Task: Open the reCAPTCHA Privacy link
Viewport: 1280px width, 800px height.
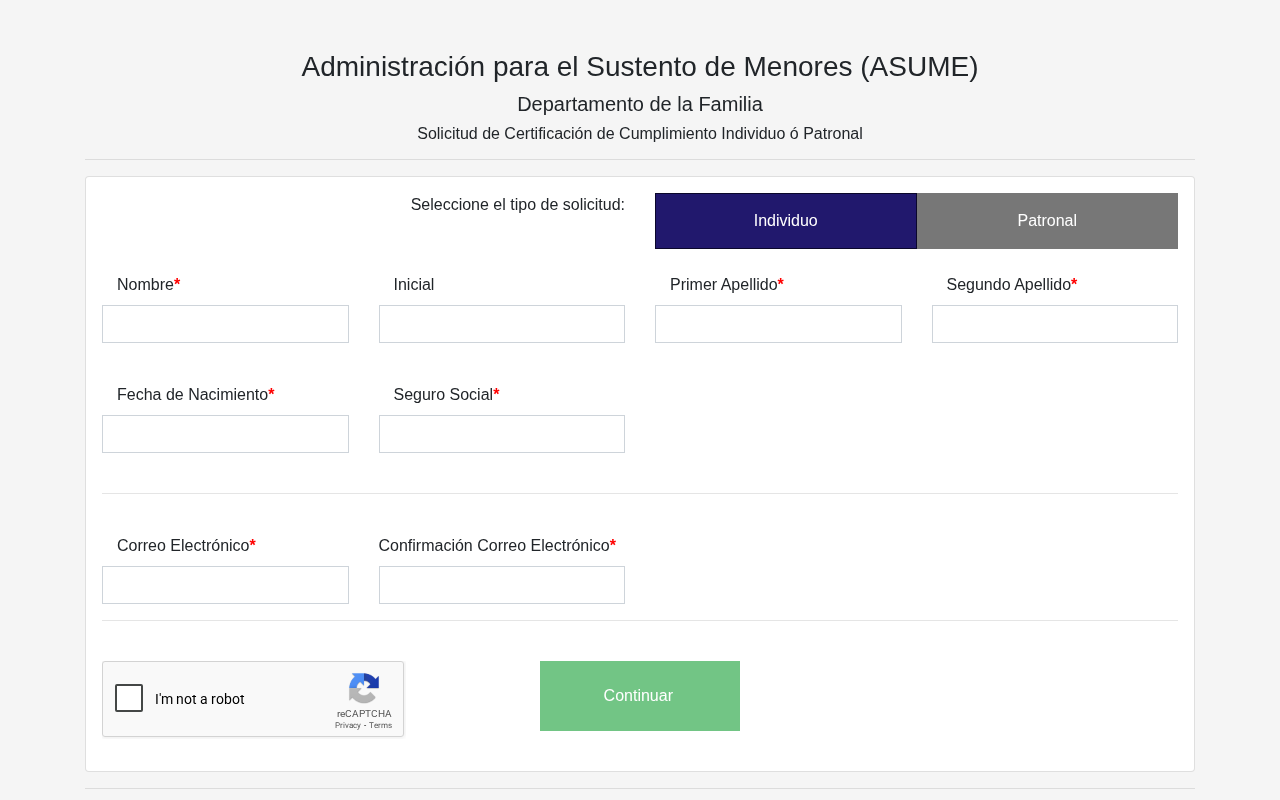Action: point(347,725)
